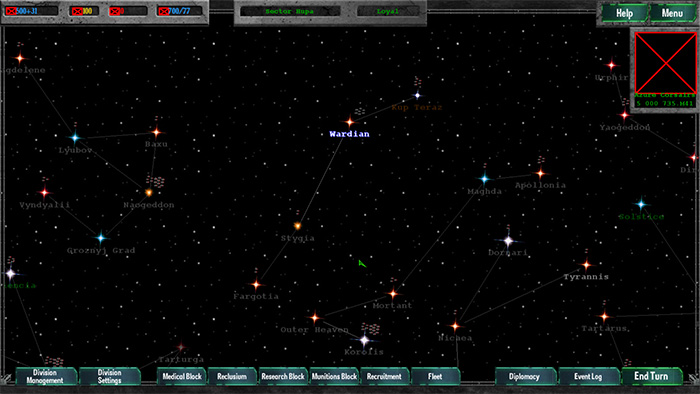700x394 pixels.
Task: Click the Korolis star system
Action: tap(364, 340)
